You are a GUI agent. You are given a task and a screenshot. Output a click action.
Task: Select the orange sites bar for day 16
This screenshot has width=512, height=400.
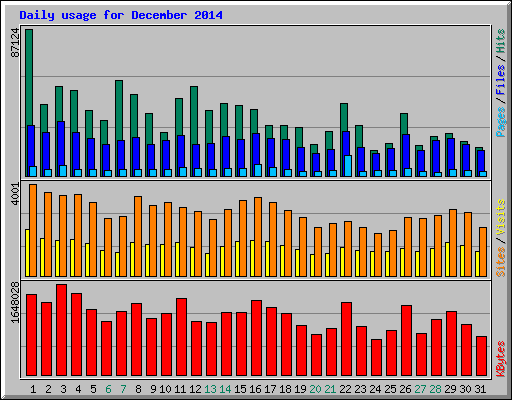click(x=258, y=237)
